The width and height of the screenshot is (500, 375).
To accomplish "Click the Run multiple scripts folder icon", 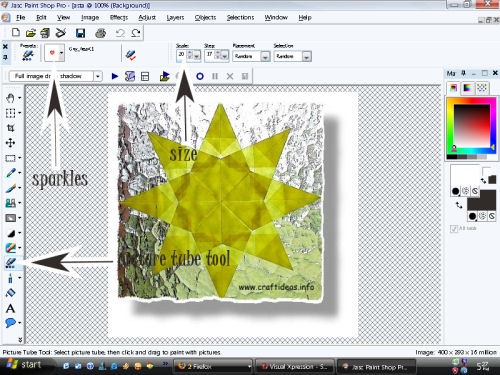I will click(x=165, y=76).
